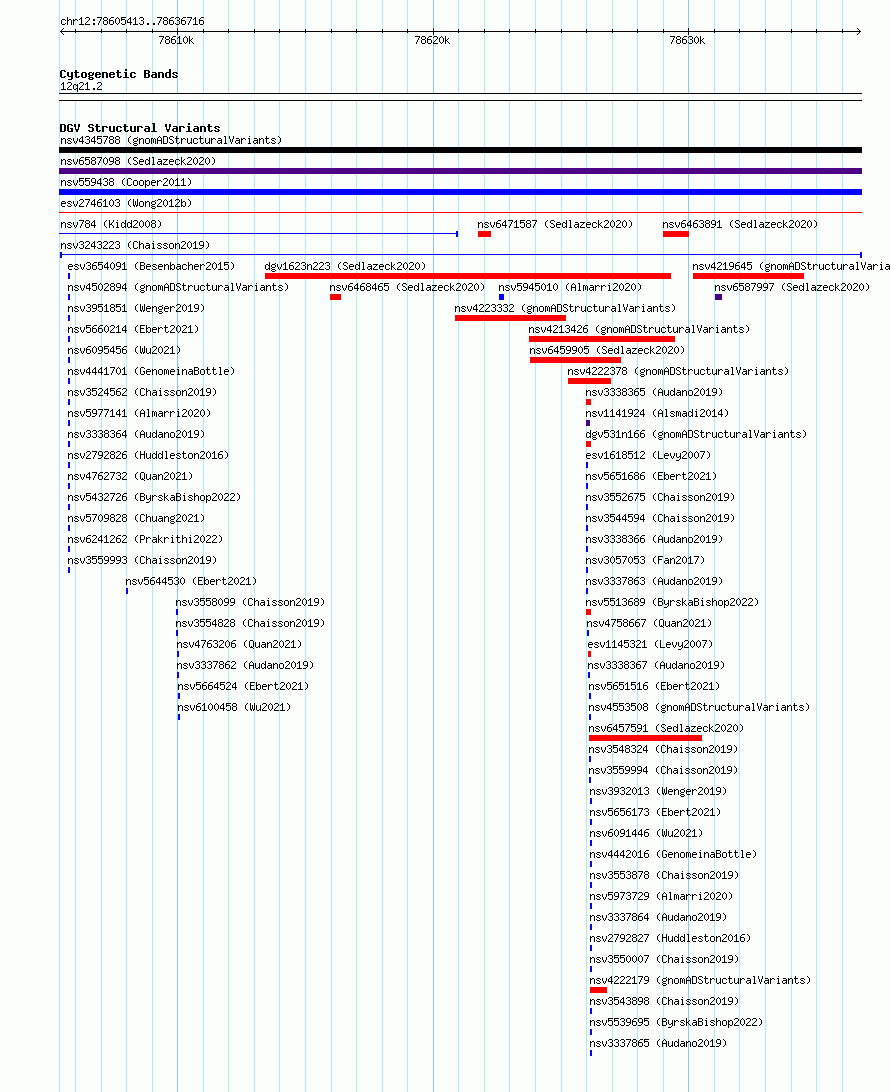The height and width of the screenshot is (1092, 890).
Task: Click nsv6463891 (Sedlazeck2020) label
Action: (x=740, y=224)
